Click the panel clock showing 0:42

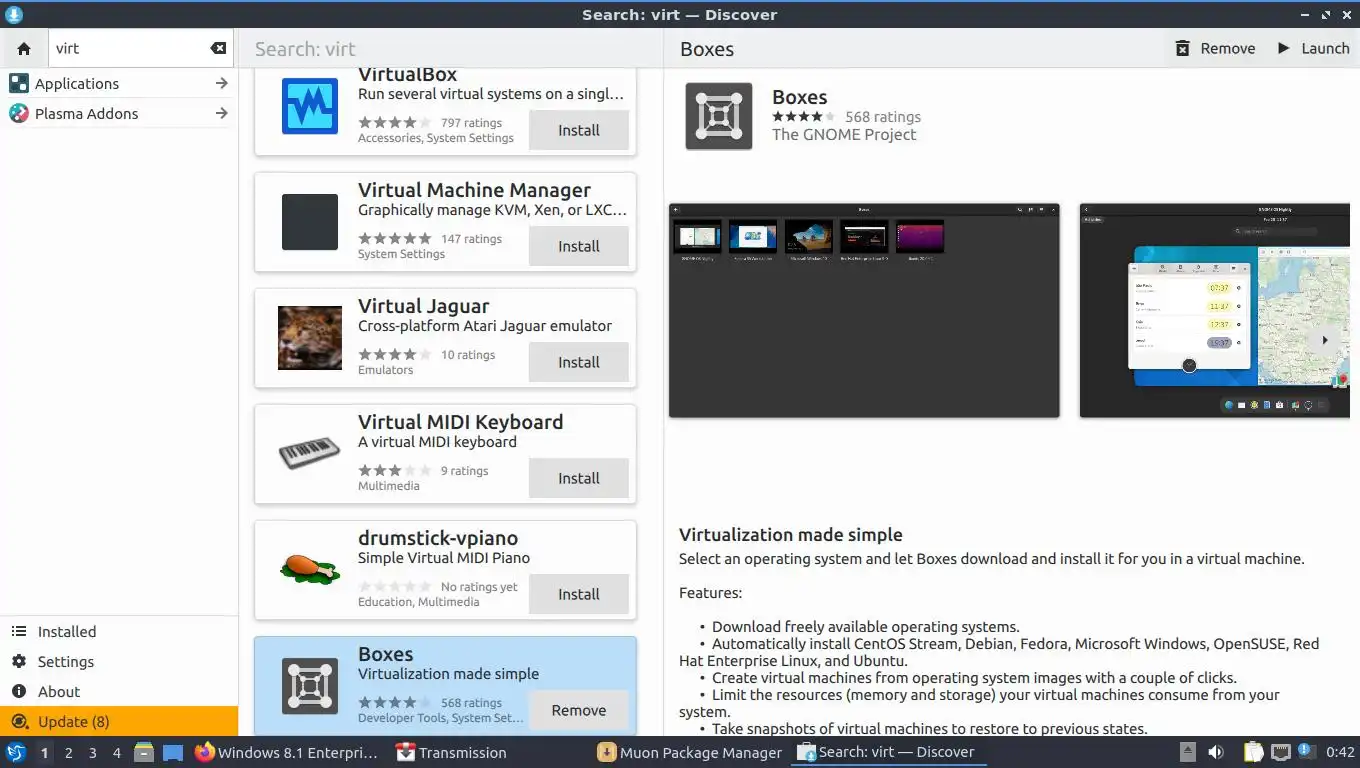(x=1340, y=752)
